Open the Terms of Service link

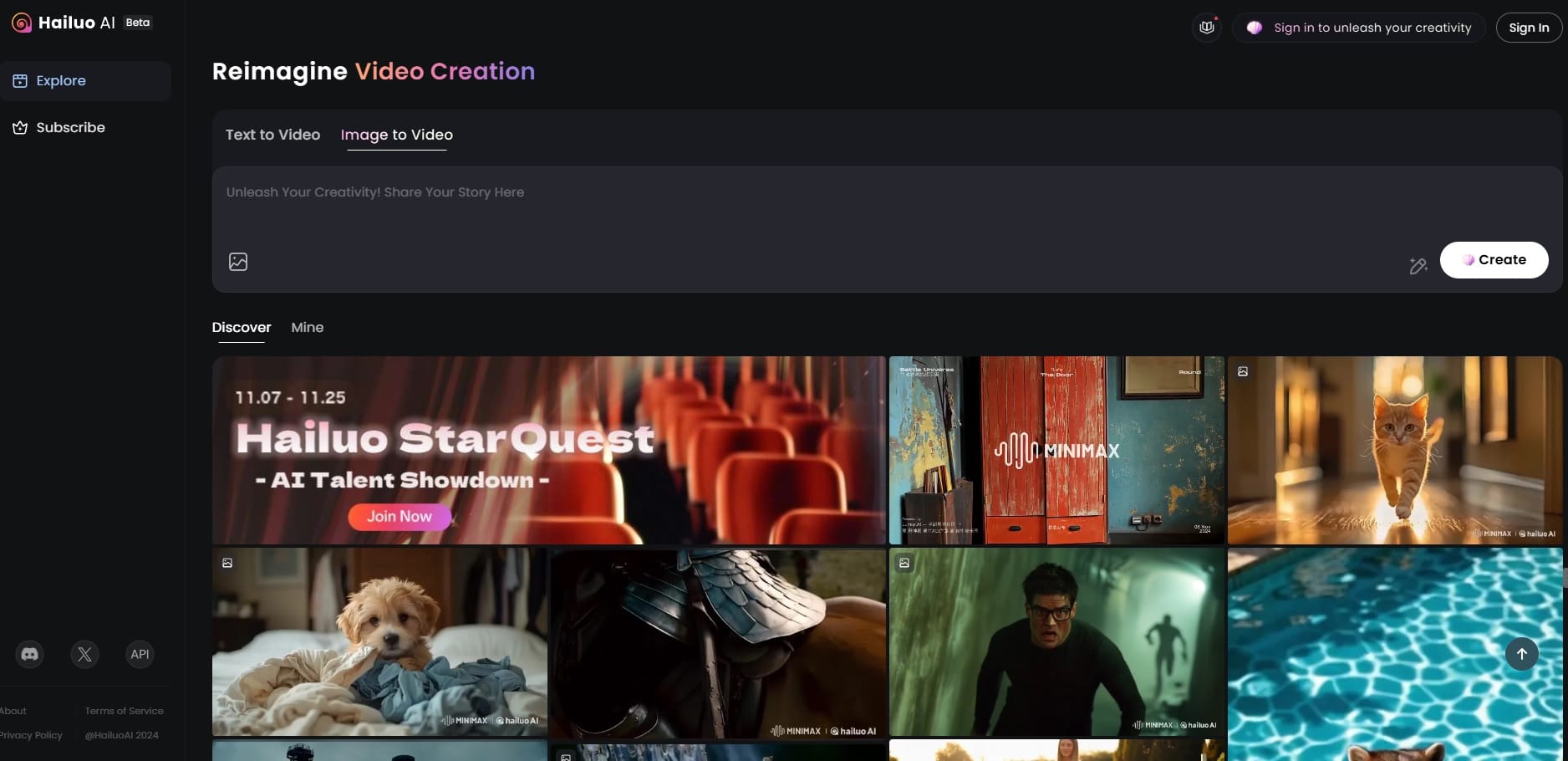(x=124, y=710)
